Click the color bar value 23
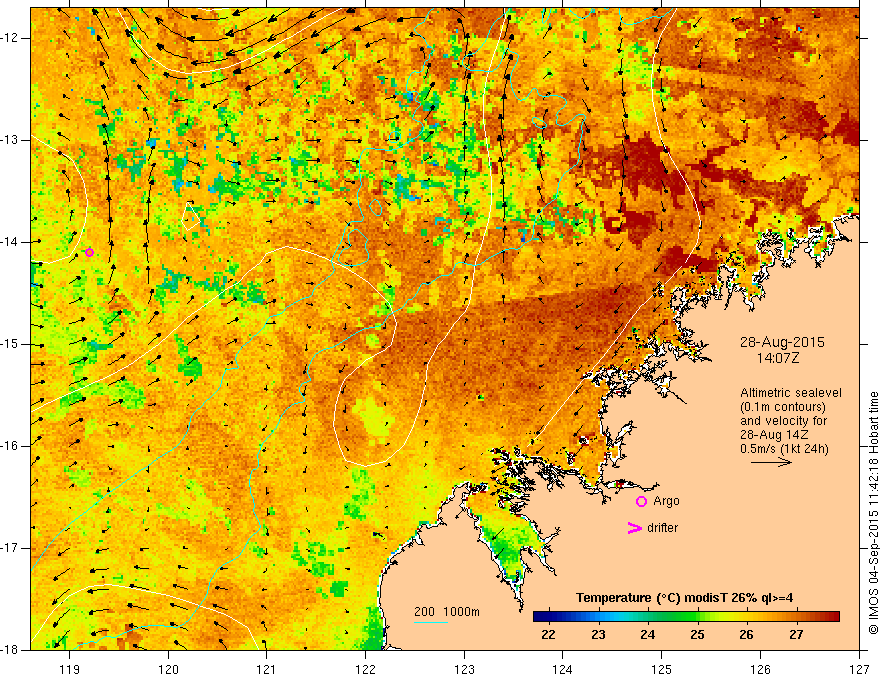The width and height of the screenshot is (880, 680). click(x=598, y=635)
